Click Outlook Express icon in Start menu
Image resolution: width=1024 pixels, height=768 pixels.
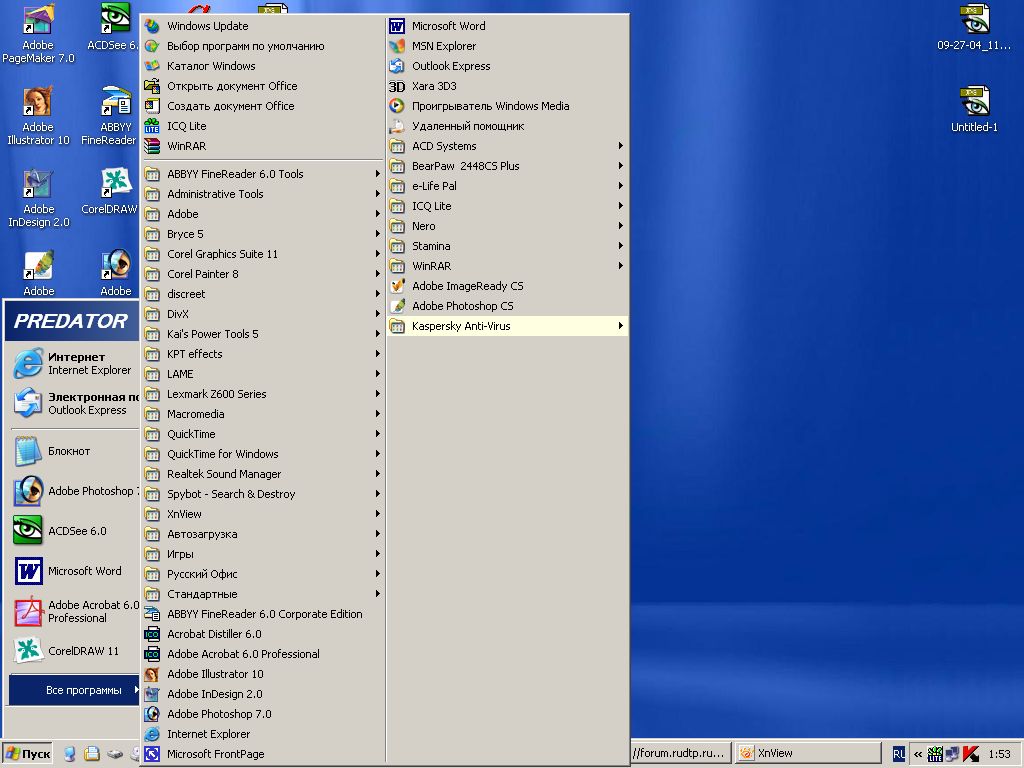click(x=28, y=403)
